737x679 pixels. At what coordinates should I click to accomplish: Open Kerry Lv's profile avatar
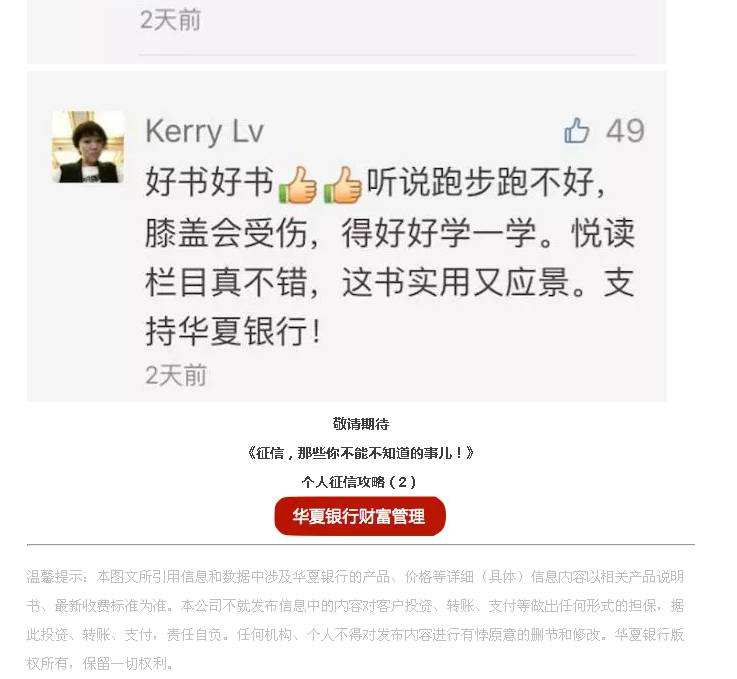click(x=88, y=147)
